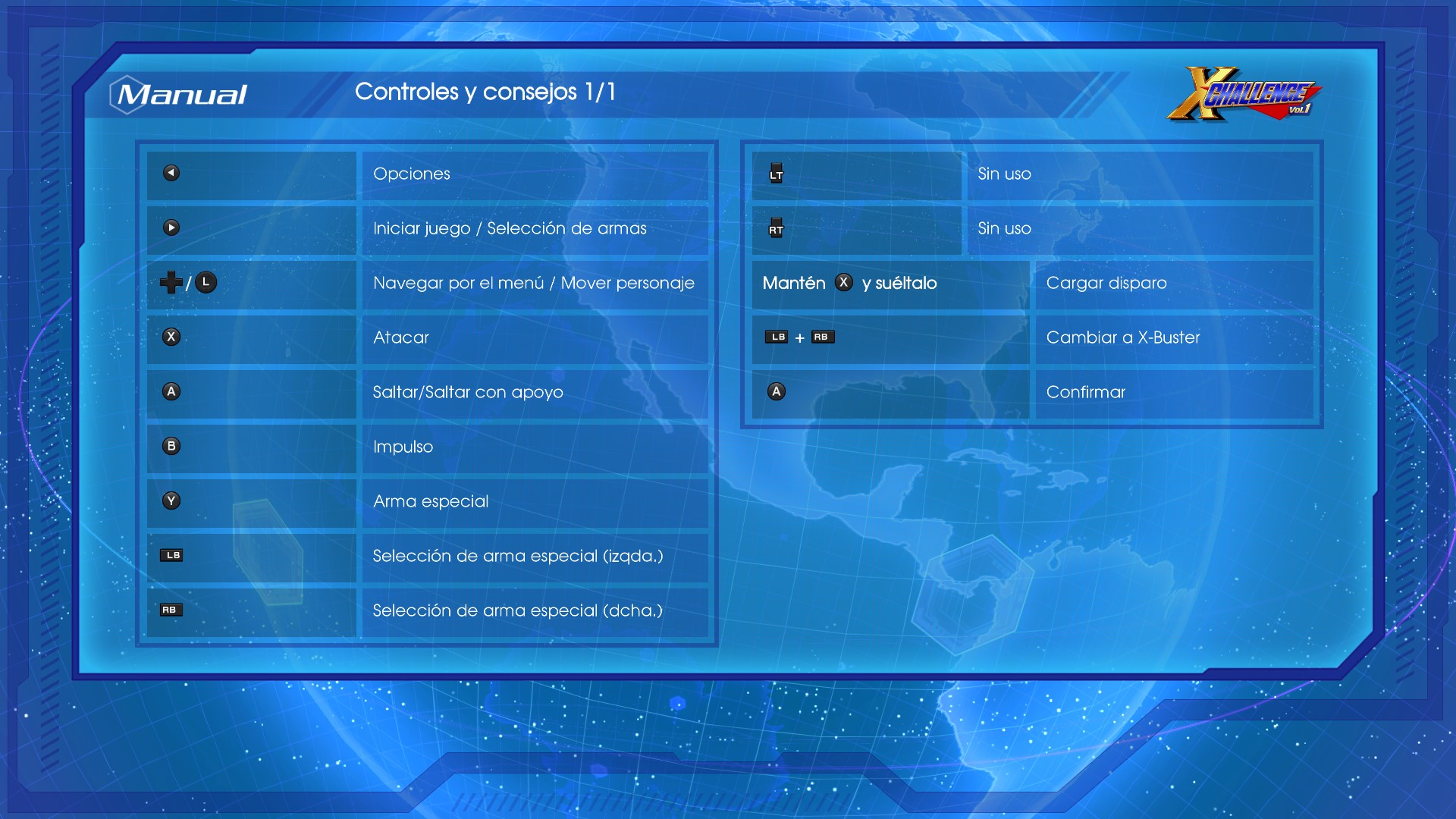The image size is (1456, 819).
Task: Click the A button icon beside Saltar
Action: click(171, 391)
